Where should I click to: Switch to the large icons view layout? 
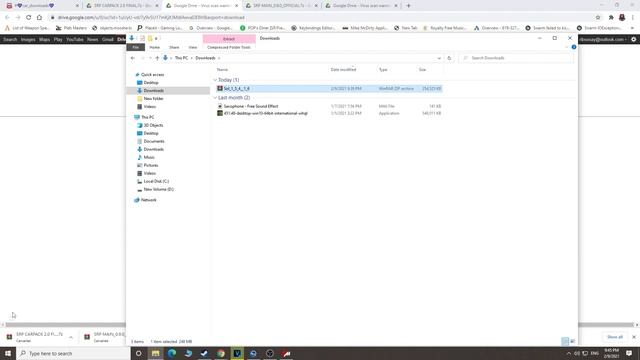coord(573,341)
